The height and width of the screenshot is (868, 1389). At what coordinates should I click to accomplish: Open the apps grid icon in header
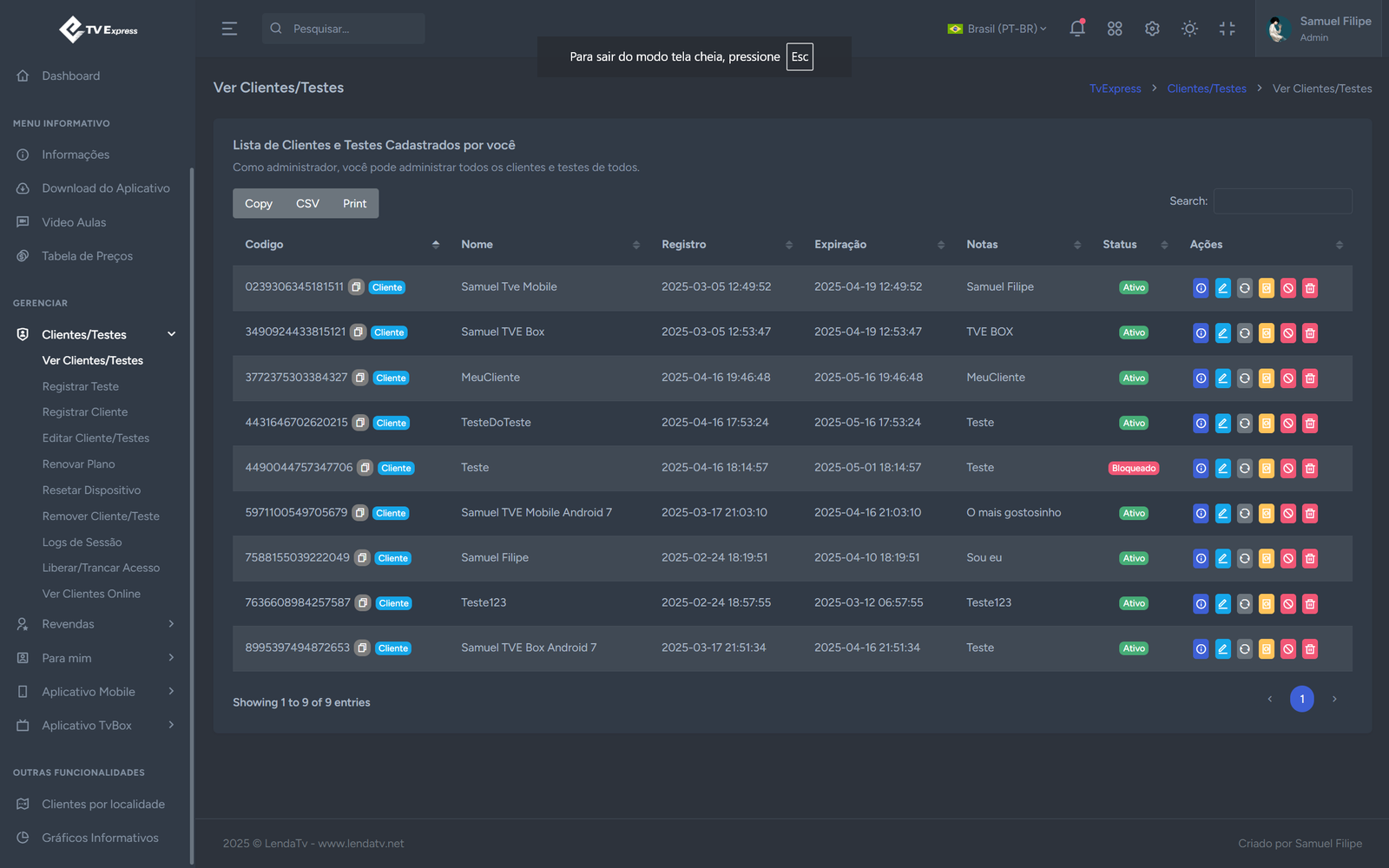pos(1115,29)
